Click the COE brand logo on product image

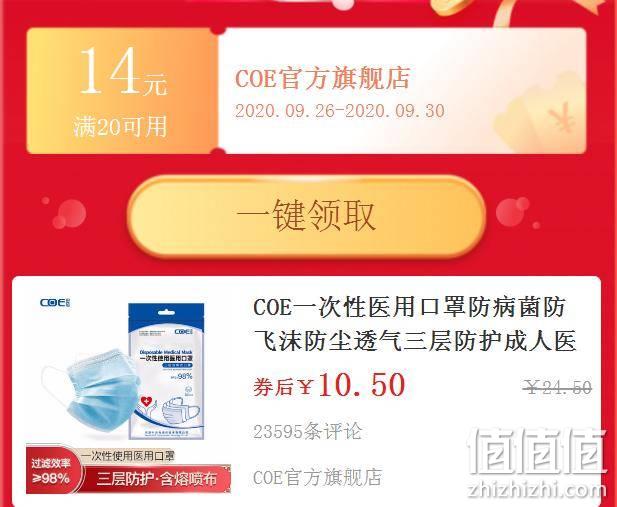pos(55,303)
